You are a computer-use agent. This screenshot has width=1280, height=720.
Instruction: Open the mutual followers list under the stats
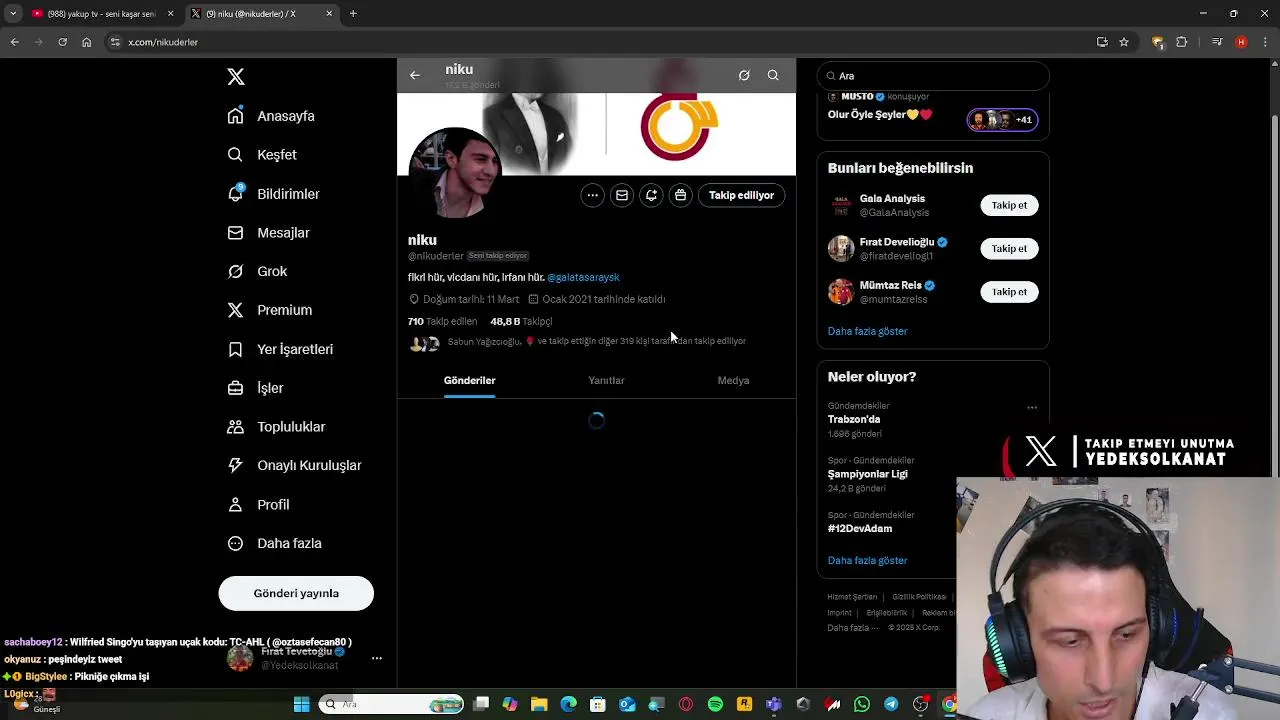[x=577, y=342]
